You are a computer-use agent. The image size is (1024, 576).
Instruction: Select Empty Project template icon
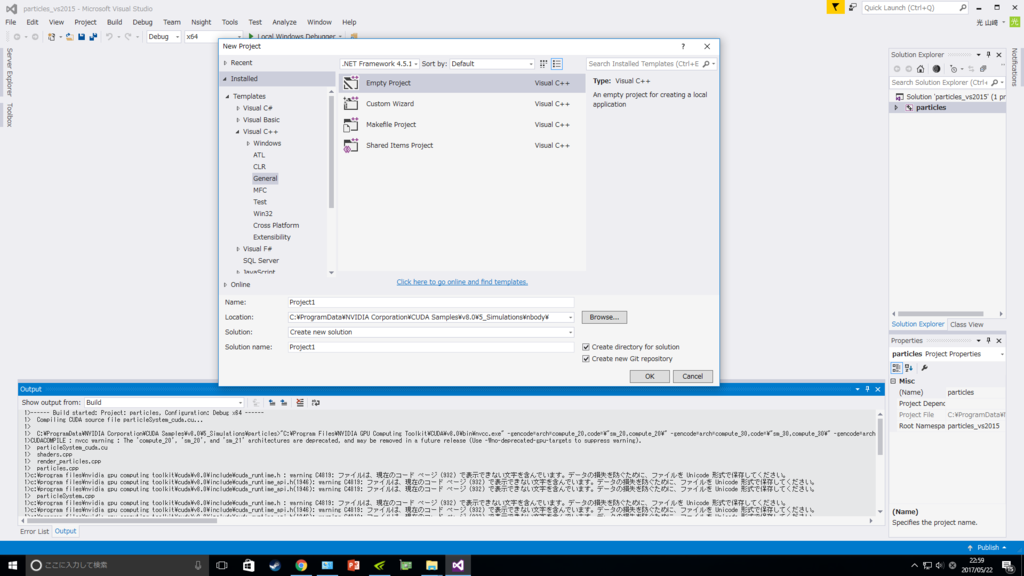click(351, 83)
